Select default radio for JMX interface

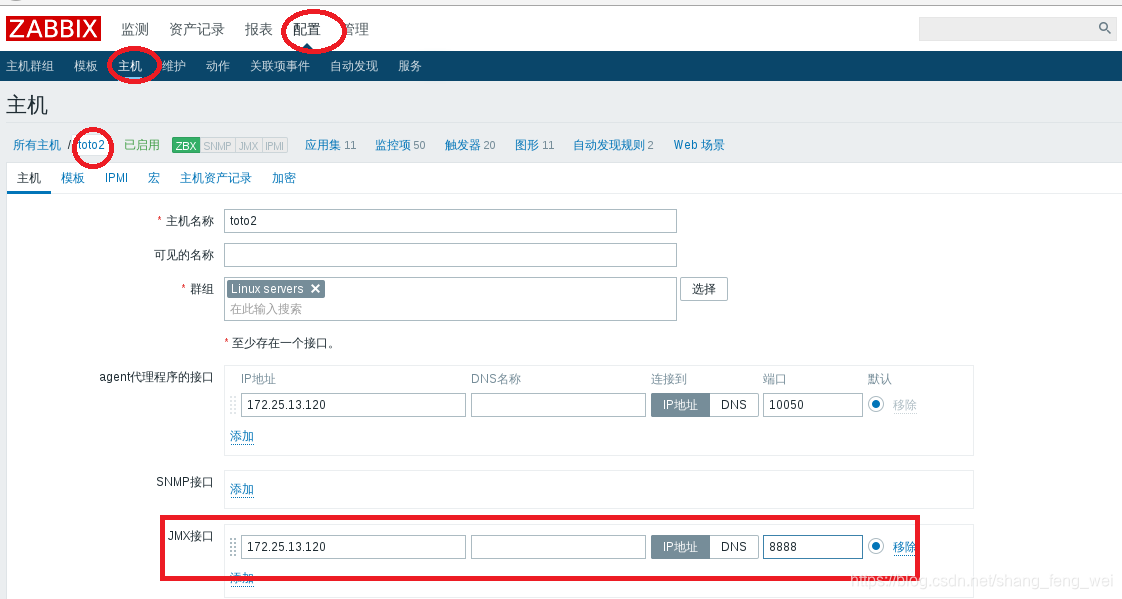876,546
